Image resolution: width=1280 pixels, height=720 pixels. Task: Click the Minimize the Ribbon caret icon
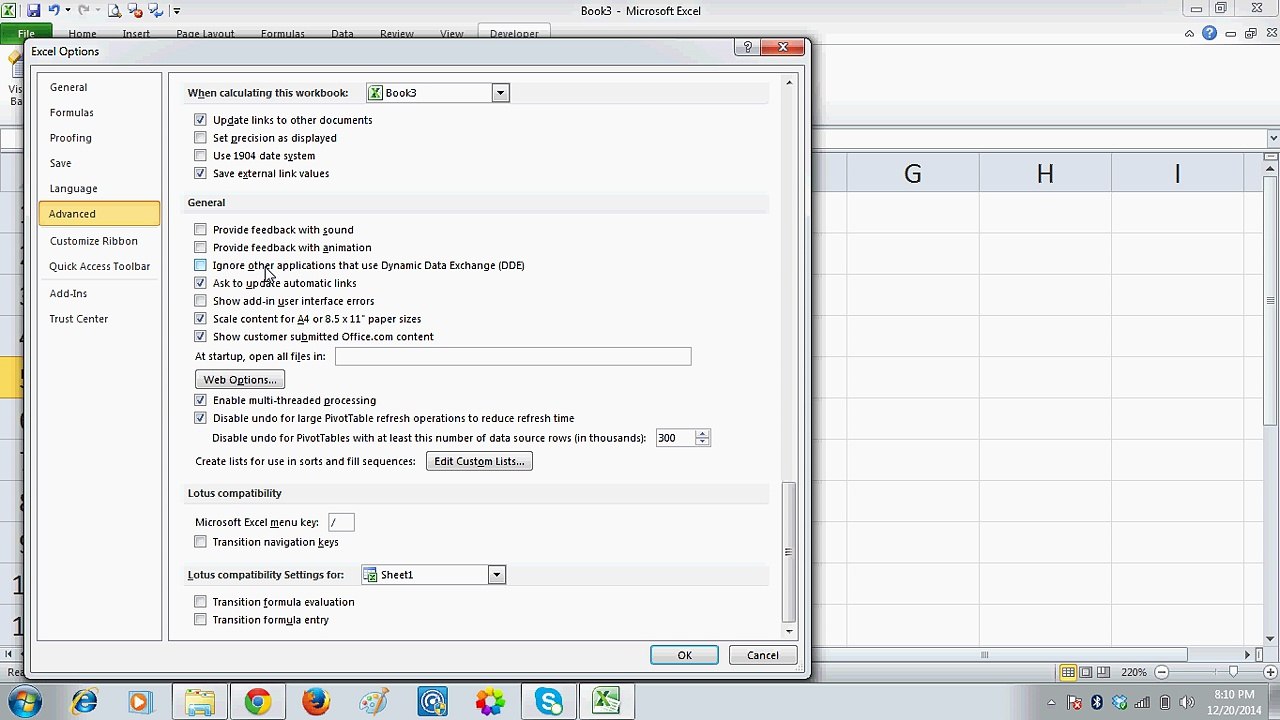pyautogui.click(x=1189, y=33)
